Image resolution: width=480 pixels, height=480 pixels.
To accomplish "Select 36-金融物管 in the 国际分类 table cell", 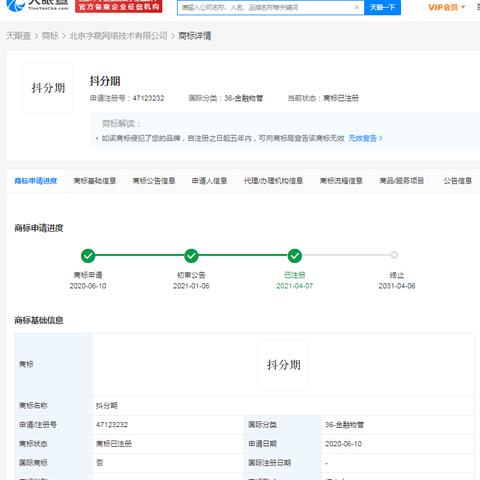I will 344,425.
